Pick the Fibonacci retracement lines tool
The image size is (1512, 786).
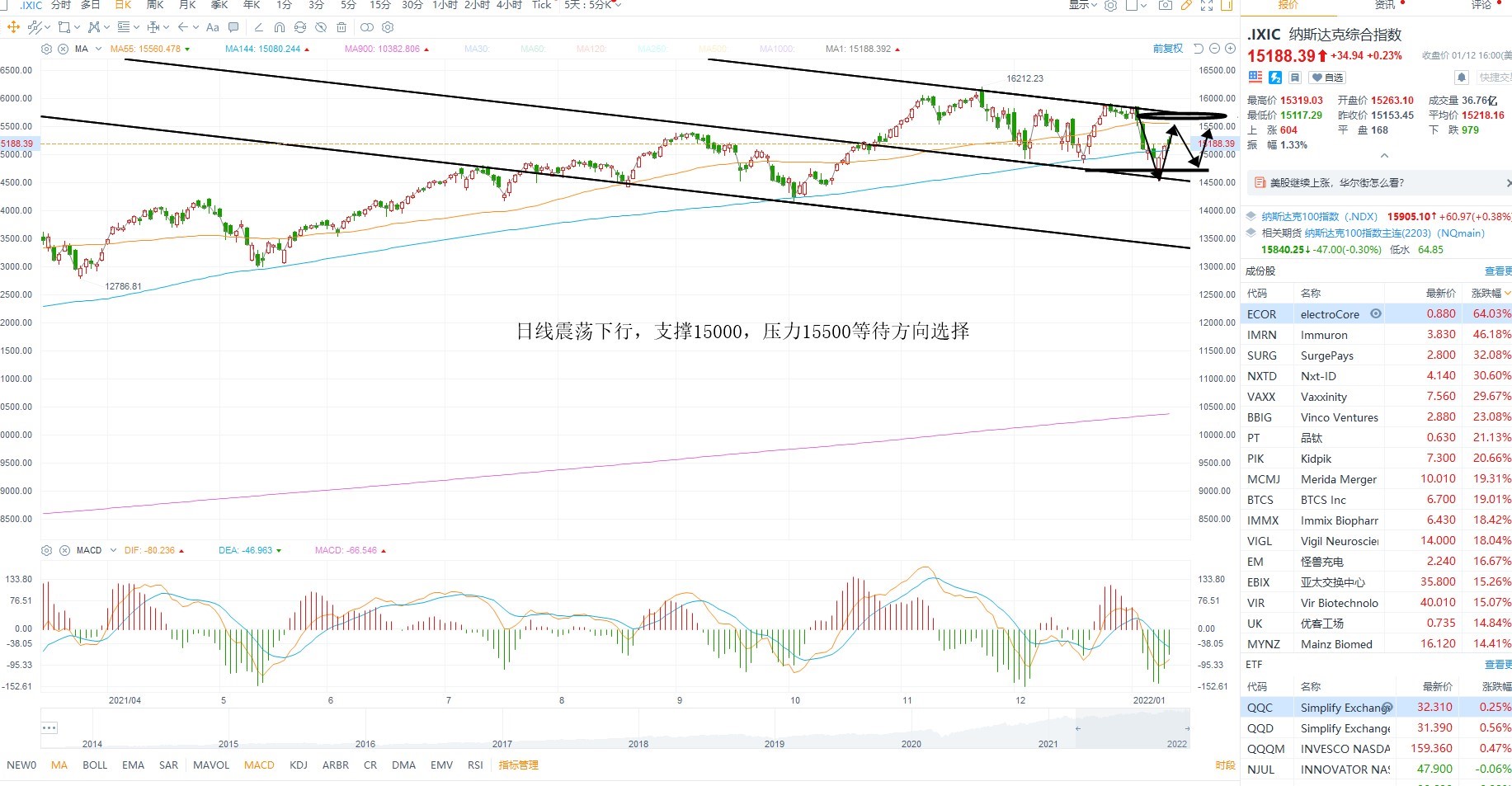[124, 27]
